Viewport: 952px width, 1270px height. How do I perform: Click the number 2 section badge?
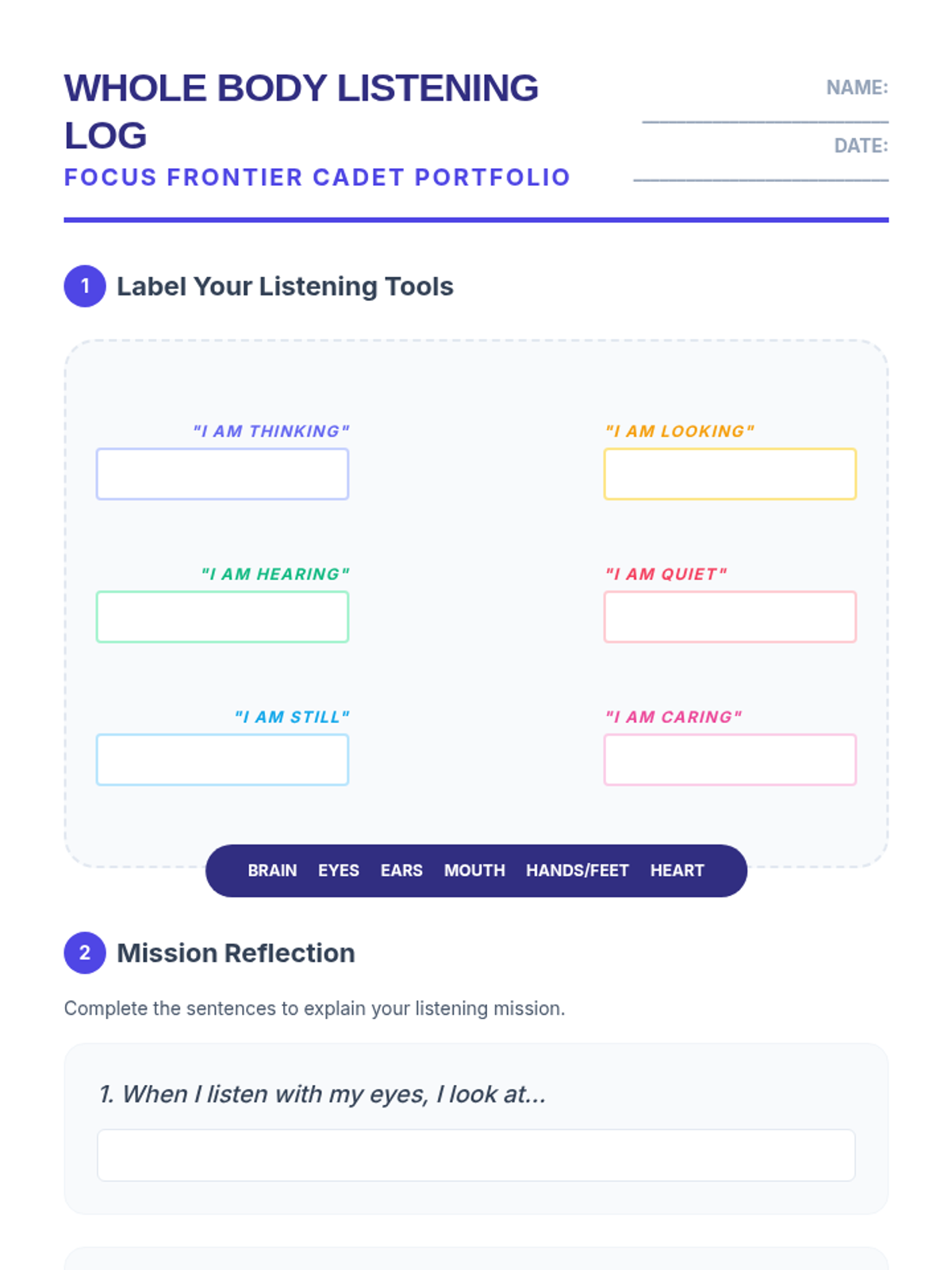point(85,952)
